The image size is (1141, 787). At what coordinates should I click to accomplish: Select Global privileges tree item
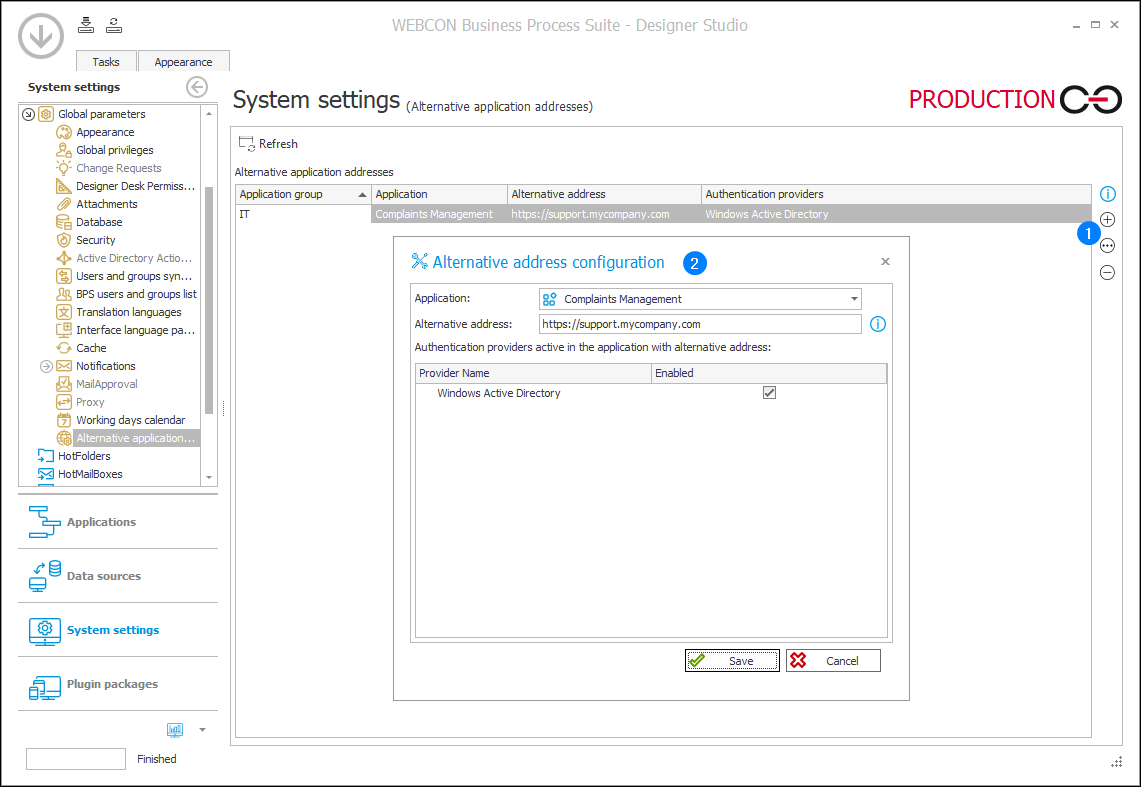click(114, 150)
